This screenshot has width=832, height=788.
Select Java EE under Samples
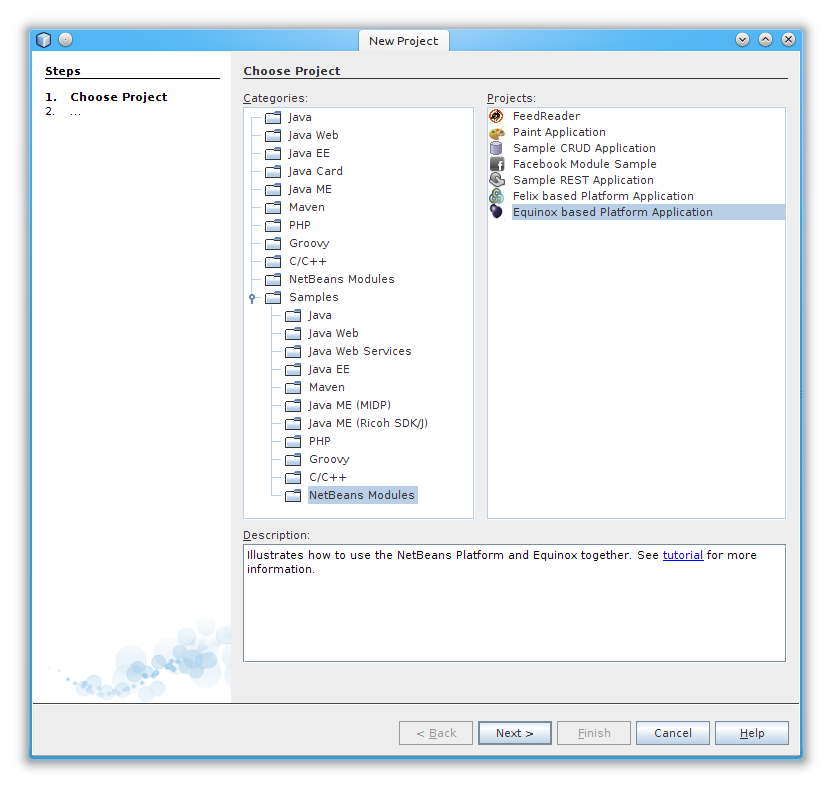point(329,369)
